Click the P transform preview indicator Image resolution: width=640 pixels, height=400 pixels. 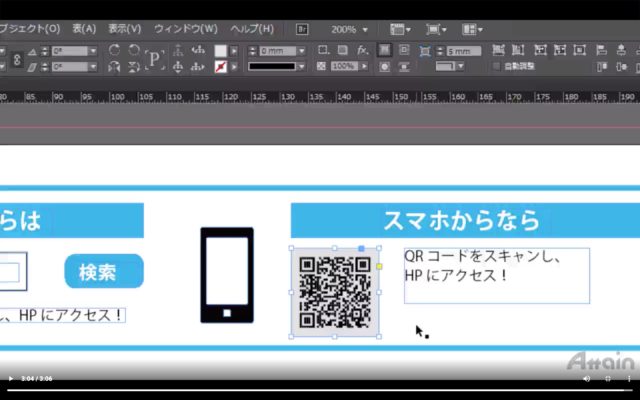[x=155, y=60]
